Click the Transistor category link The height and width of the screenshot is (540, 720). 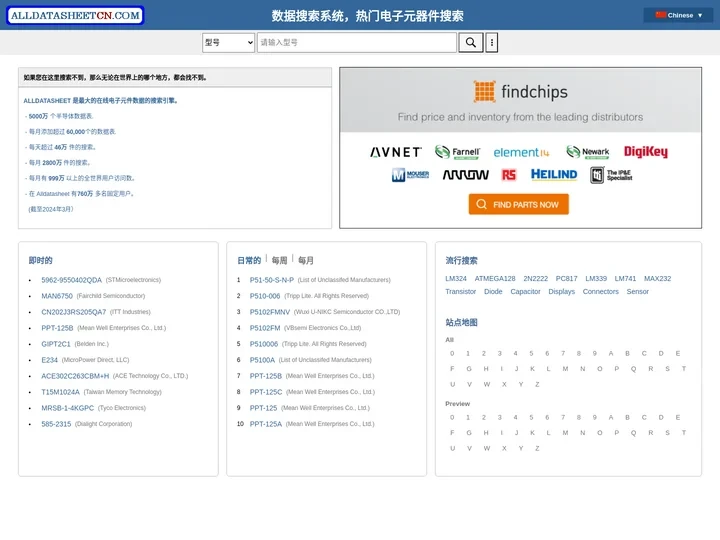coord(461,292)
